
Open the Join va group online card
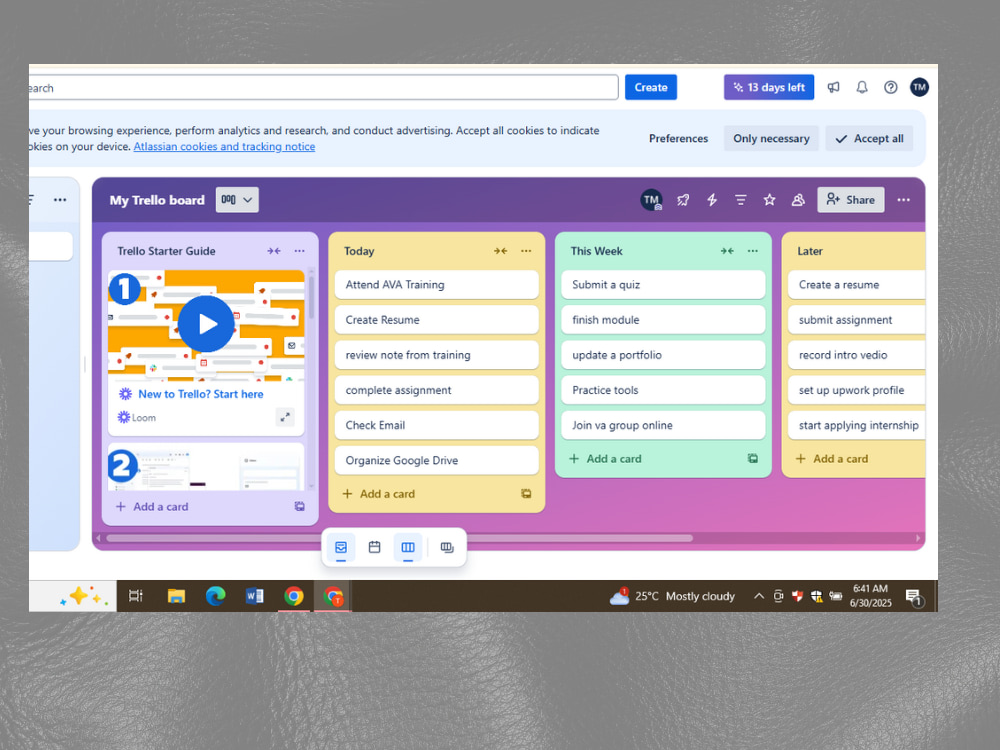663,425
